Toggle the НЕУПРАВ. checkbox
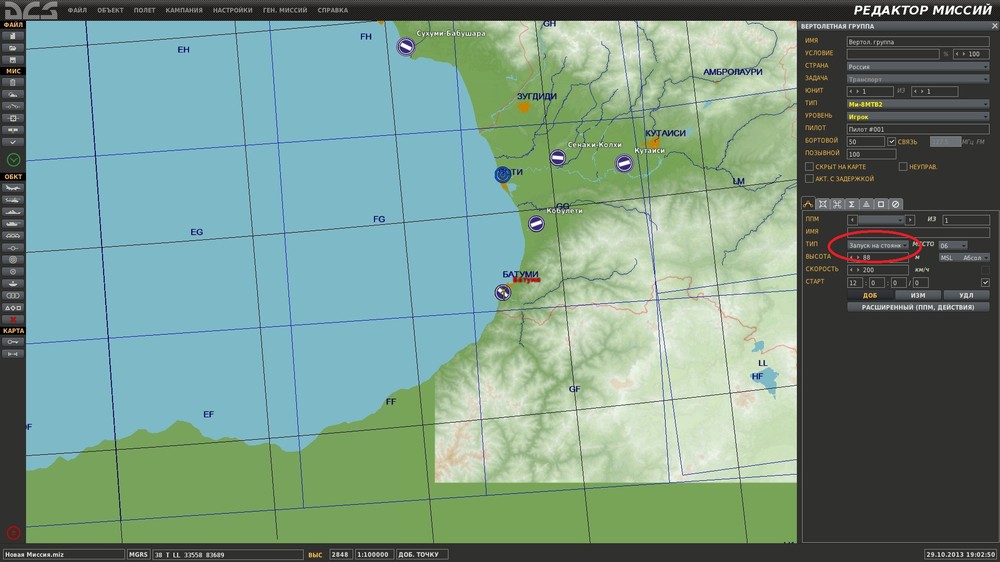The image size is (1000, 562). pyautogui.click(x=902, y=166)
